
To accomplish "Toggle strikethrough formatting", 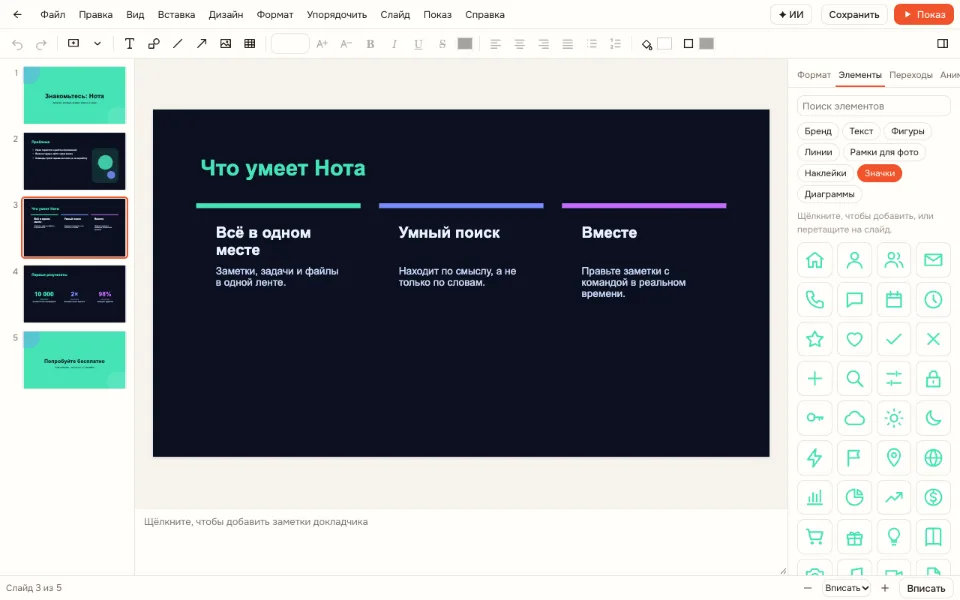I will [x=442, y=43].
